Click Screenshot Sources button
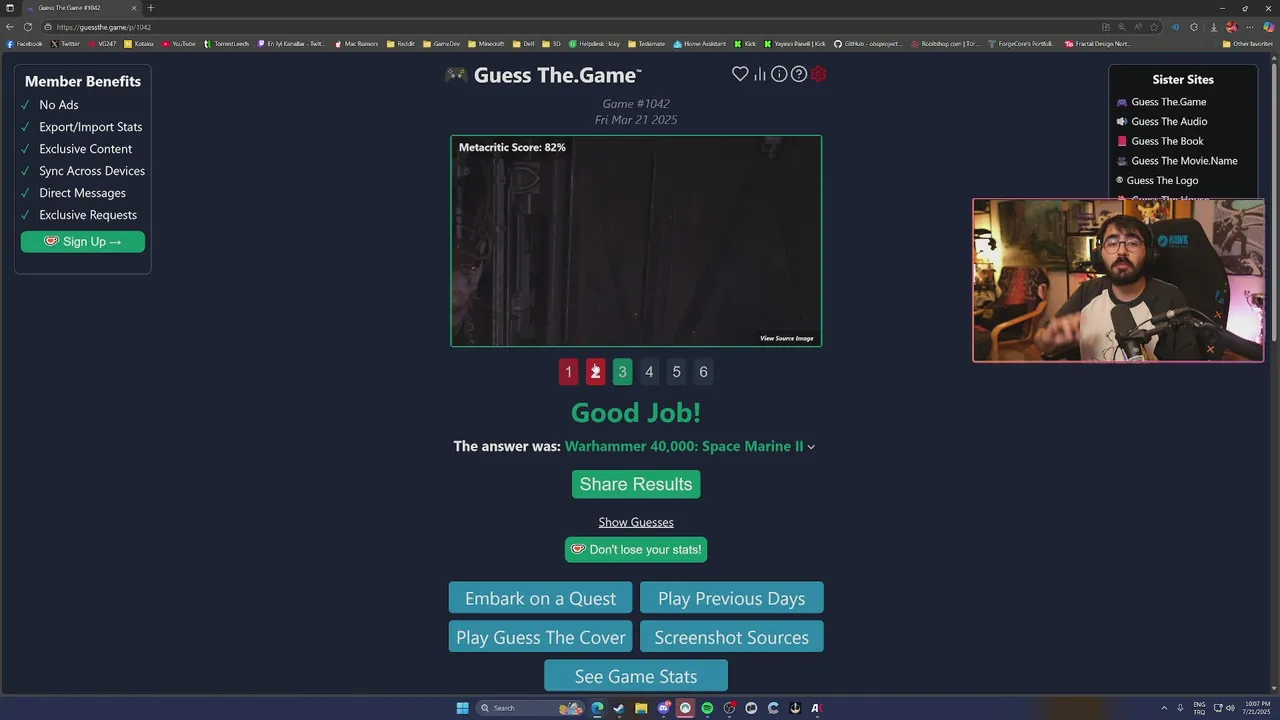This screenshot has width=1280, height=720. (731, 637)
